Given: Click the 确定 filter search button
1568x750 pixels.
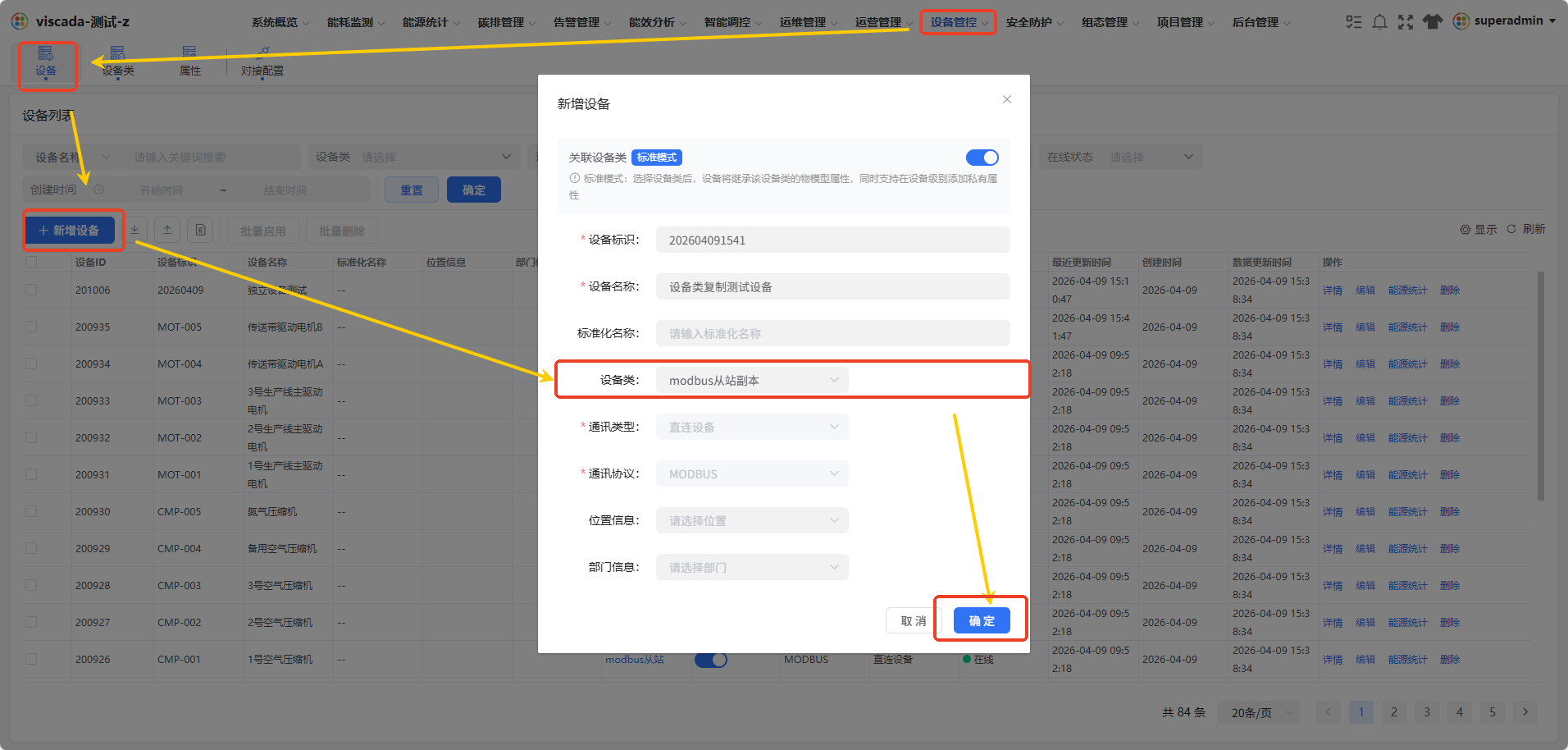Looking at the screenshot, I should pos(474,190).
